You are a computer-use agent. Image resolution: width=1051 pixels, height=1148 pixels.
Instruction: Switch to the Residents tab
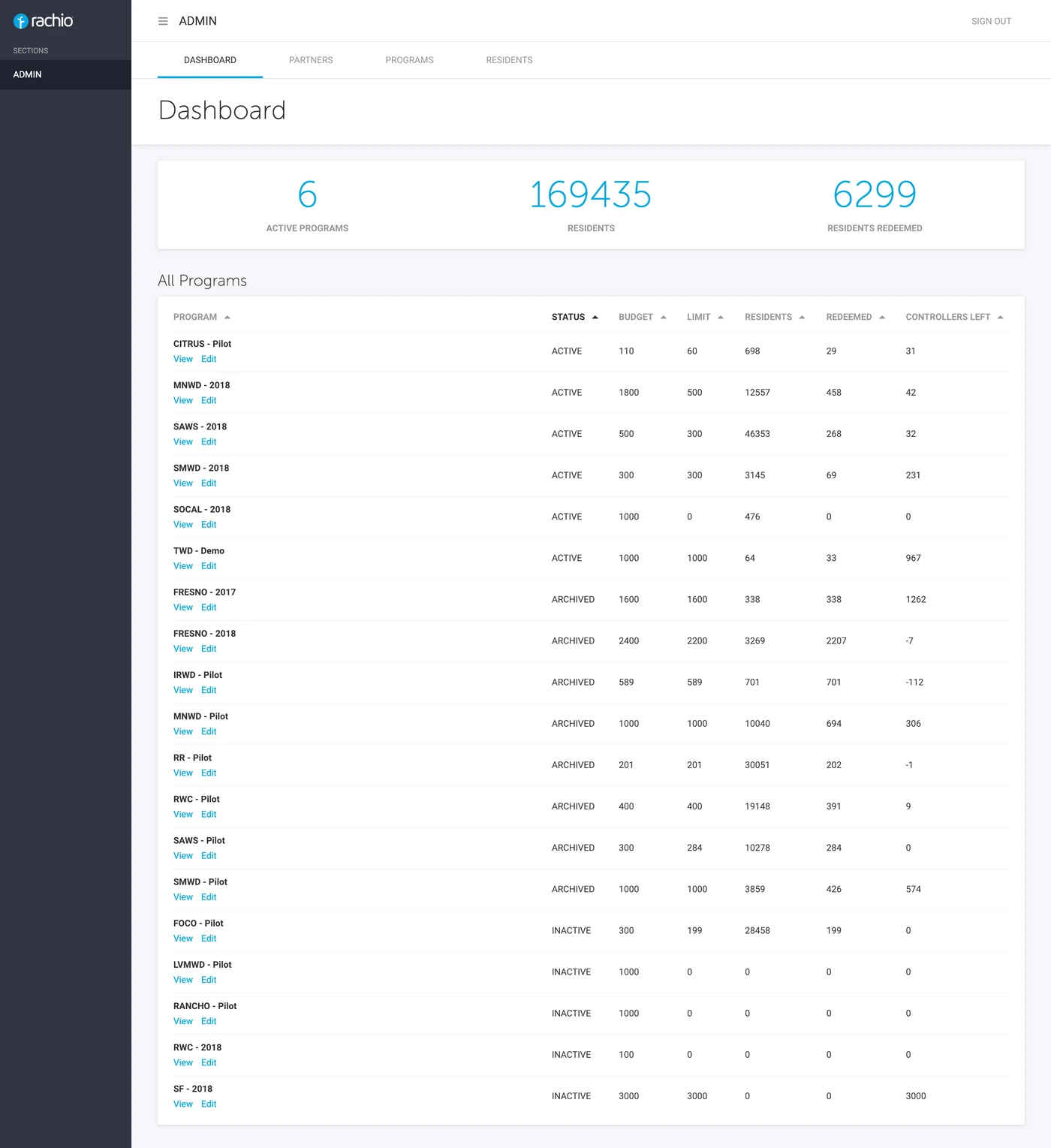click(509, 60)
